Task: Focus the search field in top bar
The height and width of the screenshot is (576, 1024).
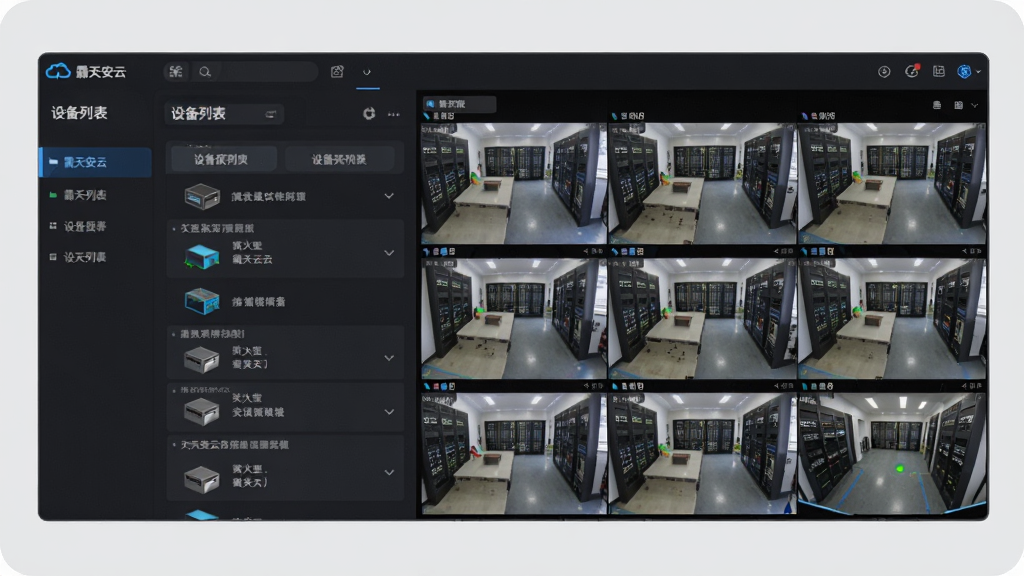Action: click(255, 72)
